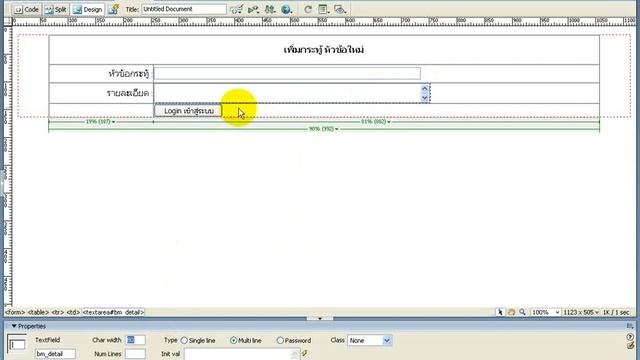Open the Visual Aids eye menu

(x=340, y=9)
